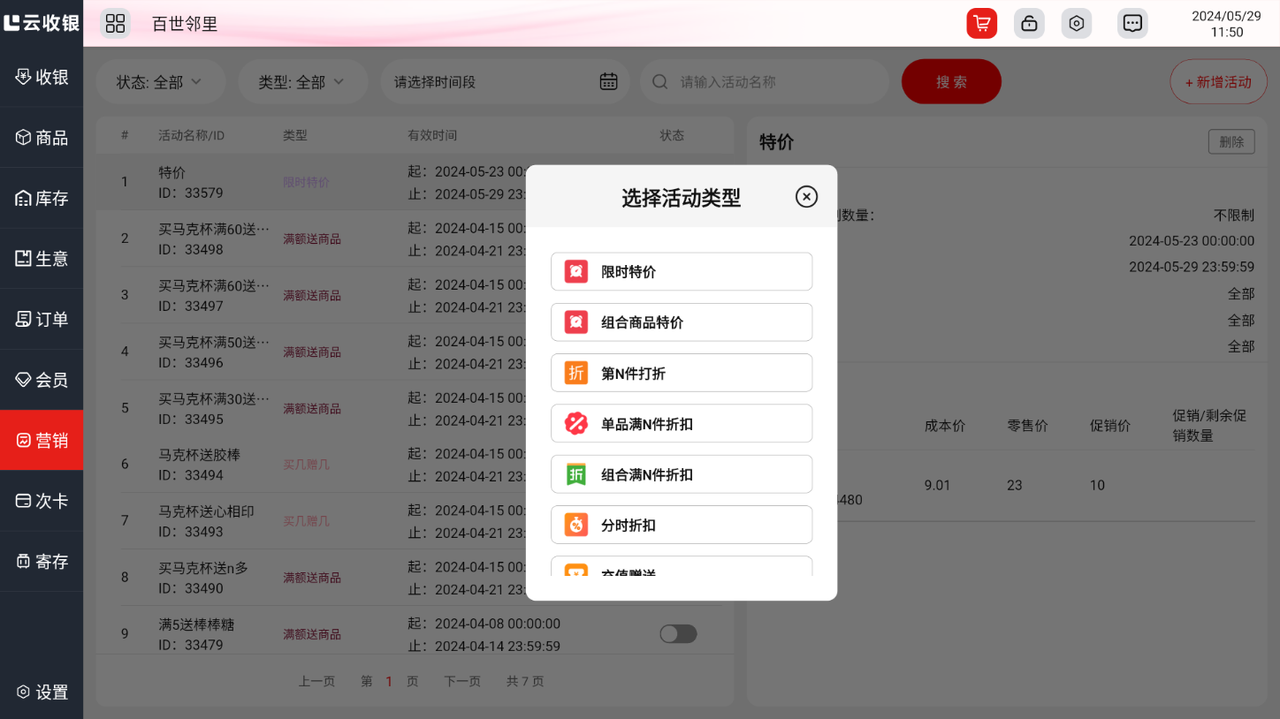Open 会员 in the sidebar
Image resolution: width=1280 pixels, height=719 pixels.
click(x=42, y=380)
